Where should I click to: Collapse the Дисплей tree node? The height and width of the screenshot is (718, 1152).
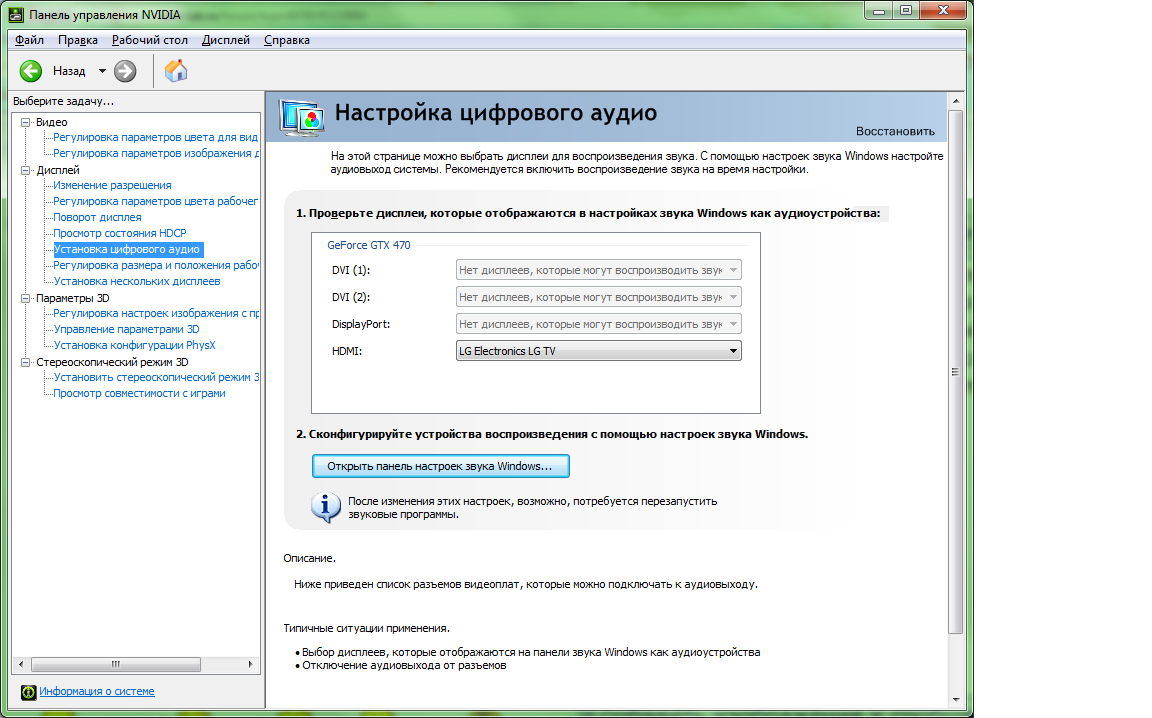[26, 170]
